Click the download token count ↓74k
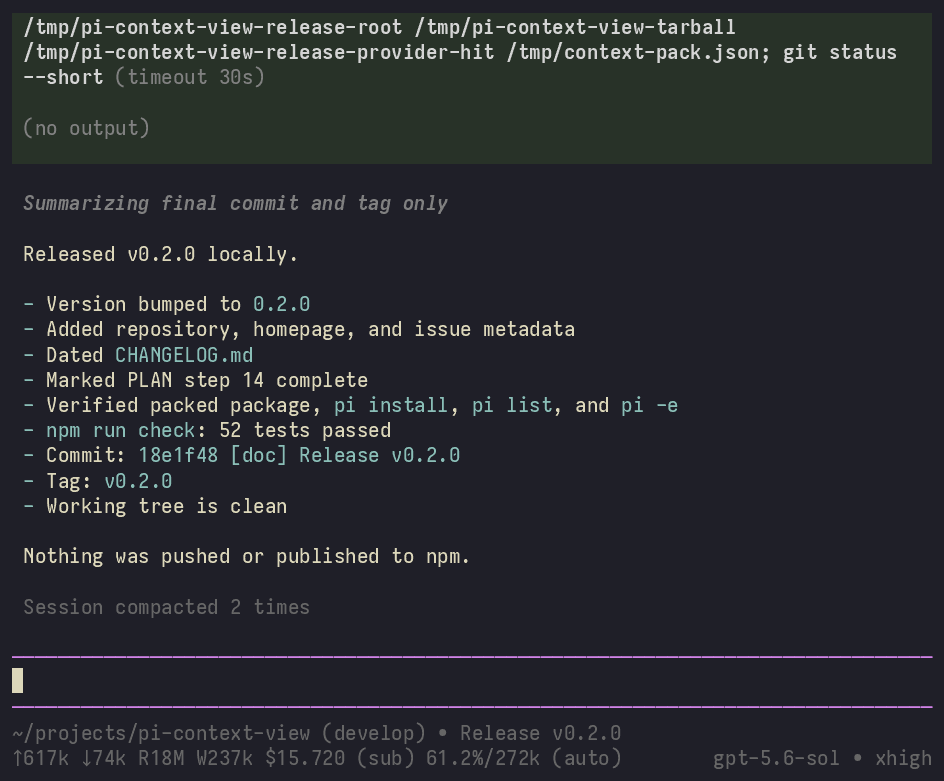This screenshot has width=944, height=781. (104, 758)
